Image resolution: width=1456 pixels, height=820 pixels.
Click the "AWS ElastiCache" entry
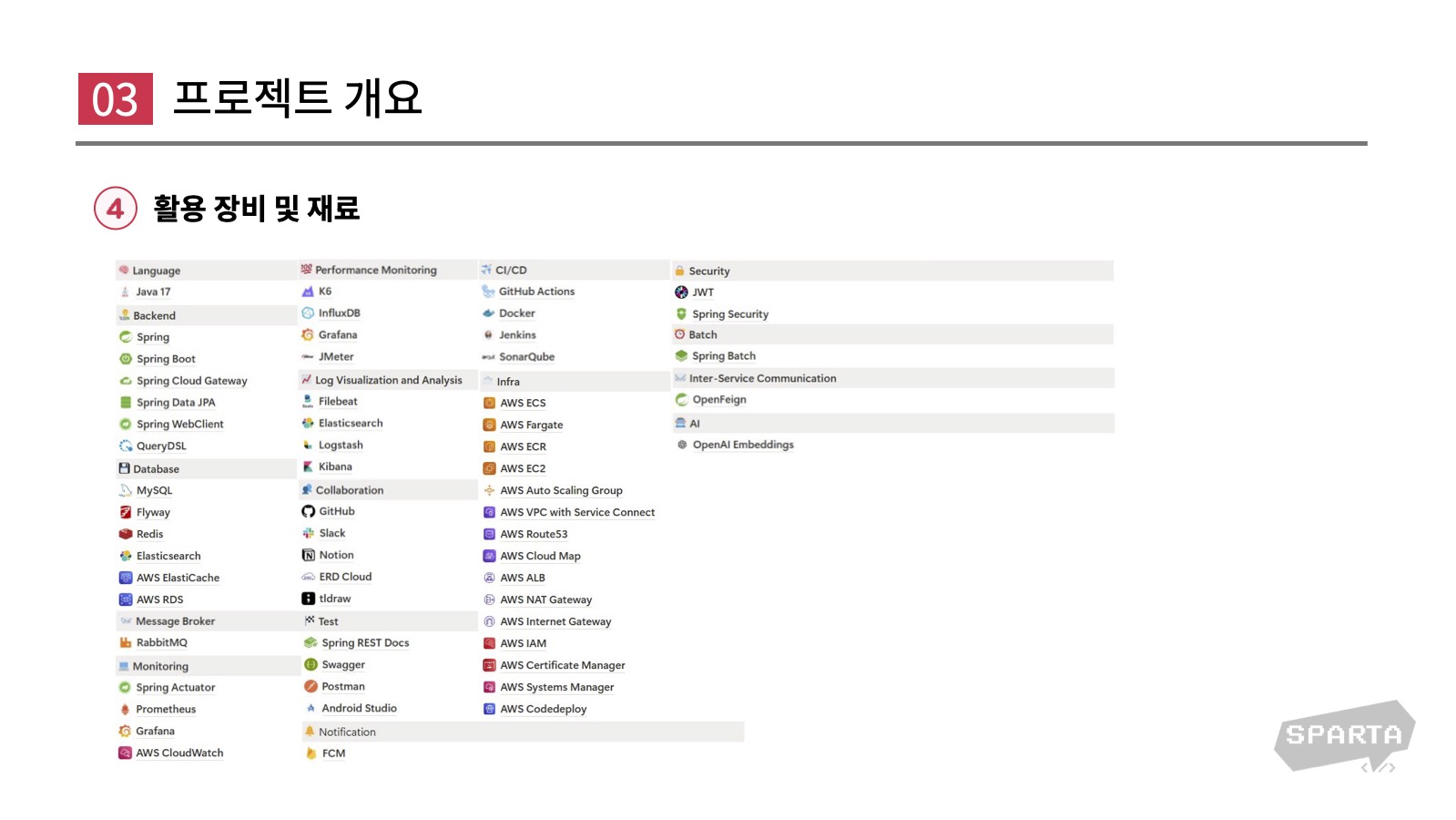(178, 578)
